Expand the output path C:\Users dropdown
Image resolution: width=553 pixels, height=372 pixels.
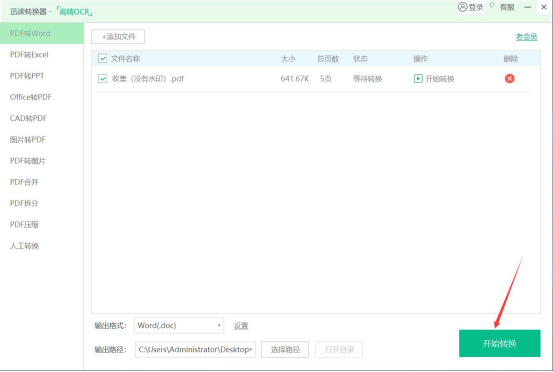point(251,349)
